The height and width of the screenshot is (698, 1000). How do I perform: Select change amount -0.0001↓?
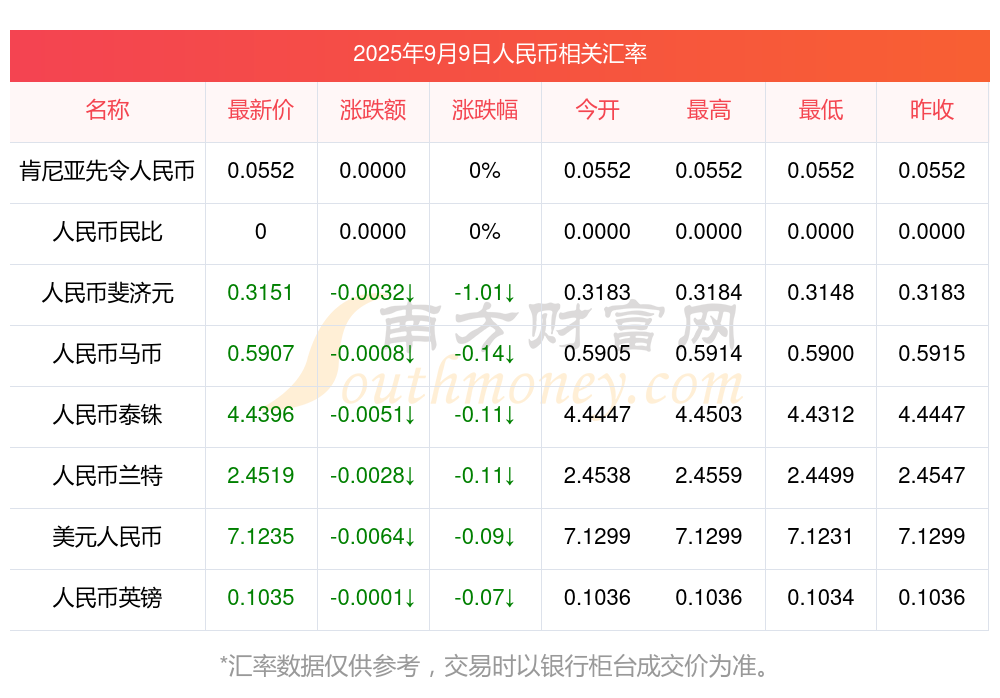click(x=372, y=597)
